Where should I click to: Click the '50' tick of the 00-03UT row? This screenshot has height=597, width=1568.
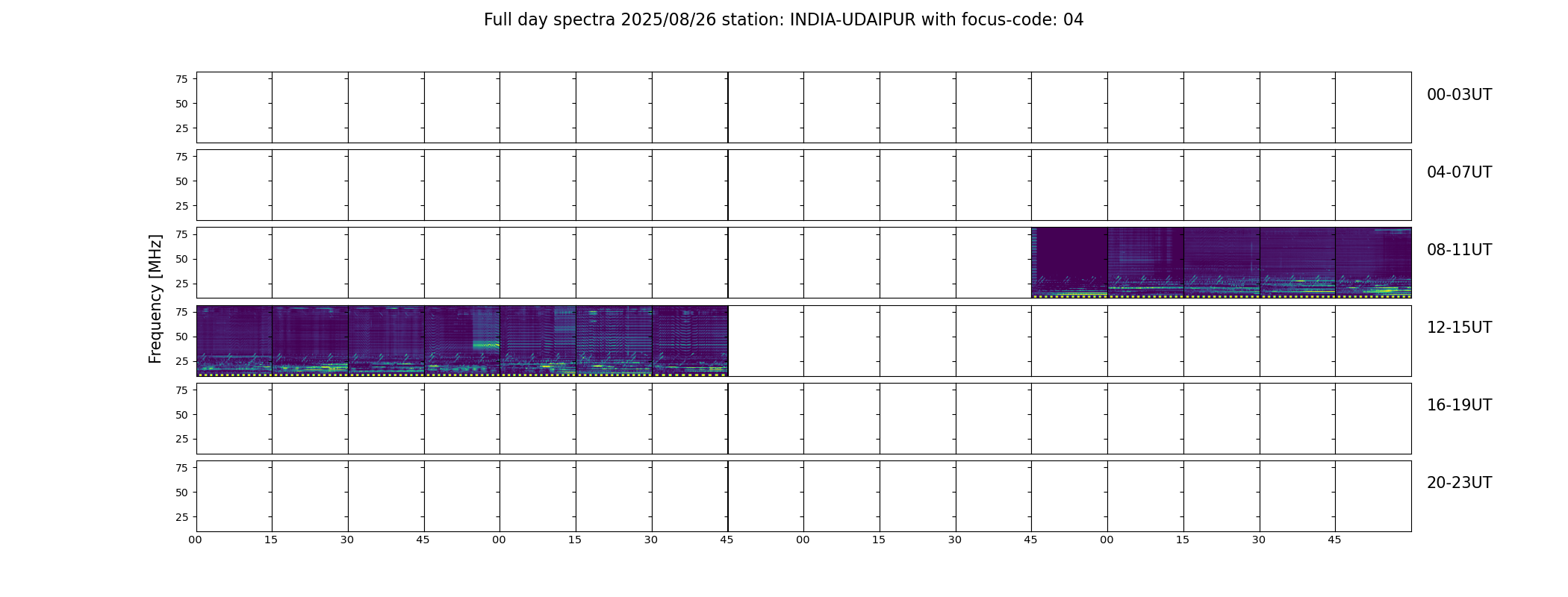click(x=181, y=104)
